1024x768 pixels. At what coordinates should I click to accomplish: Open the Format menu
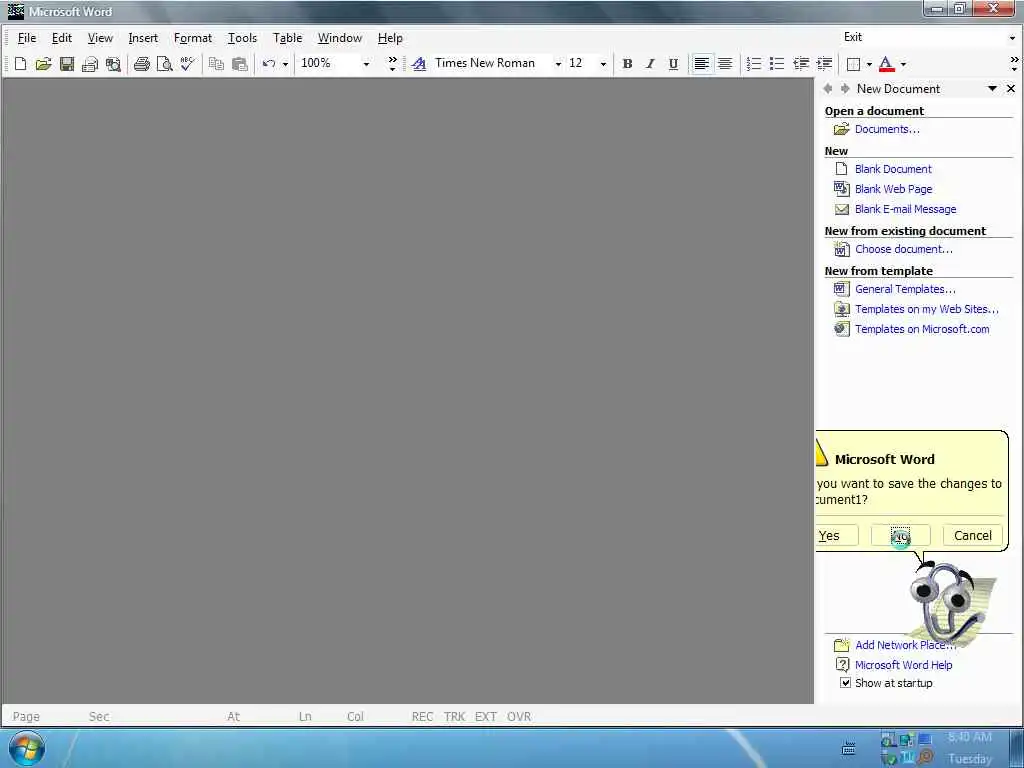click(193, 38)
